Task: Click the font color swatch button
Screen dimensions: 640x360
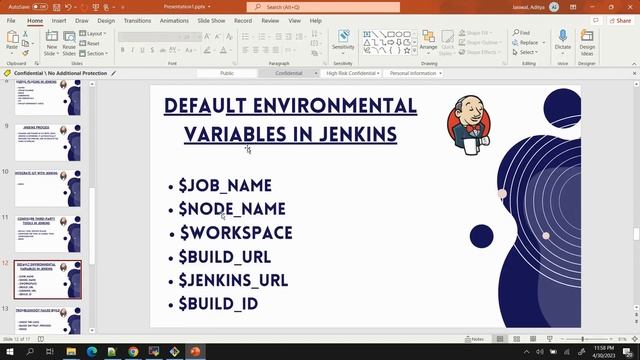Action: [223, 50]
